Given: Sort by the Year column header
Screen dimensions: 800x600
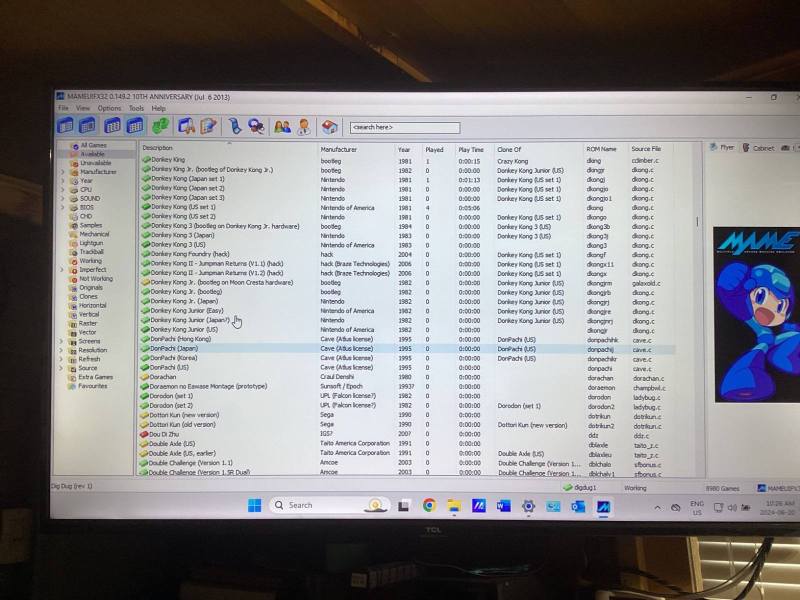Looking at the screenshot, I should pos(408,150).
